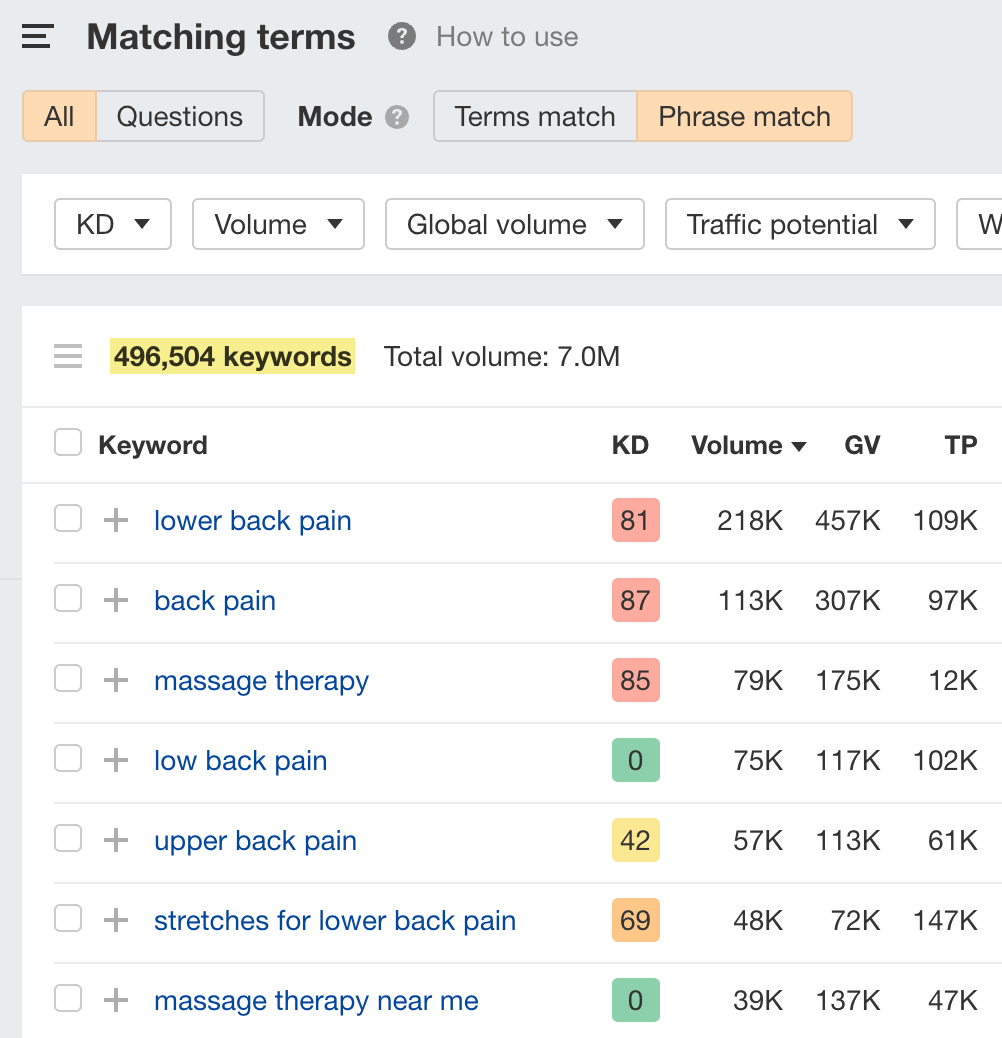Open the keyword lower back pain
The width and height of the screenshot is (1002, 1038).
[x=252, y=520]
